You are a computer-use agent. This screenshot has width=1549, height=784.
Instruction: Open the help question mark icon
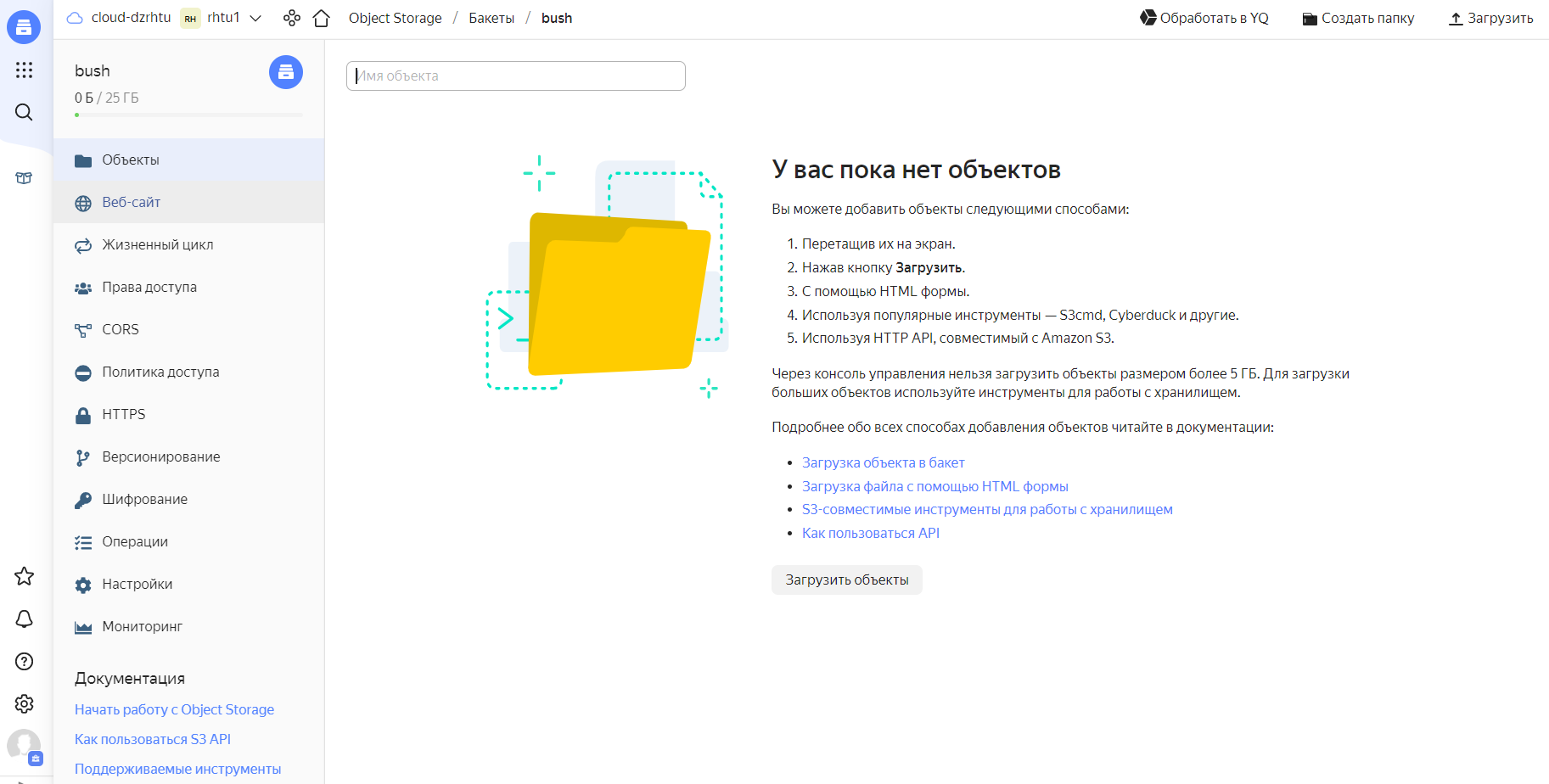pyautogui.click(x=24, y=661)
